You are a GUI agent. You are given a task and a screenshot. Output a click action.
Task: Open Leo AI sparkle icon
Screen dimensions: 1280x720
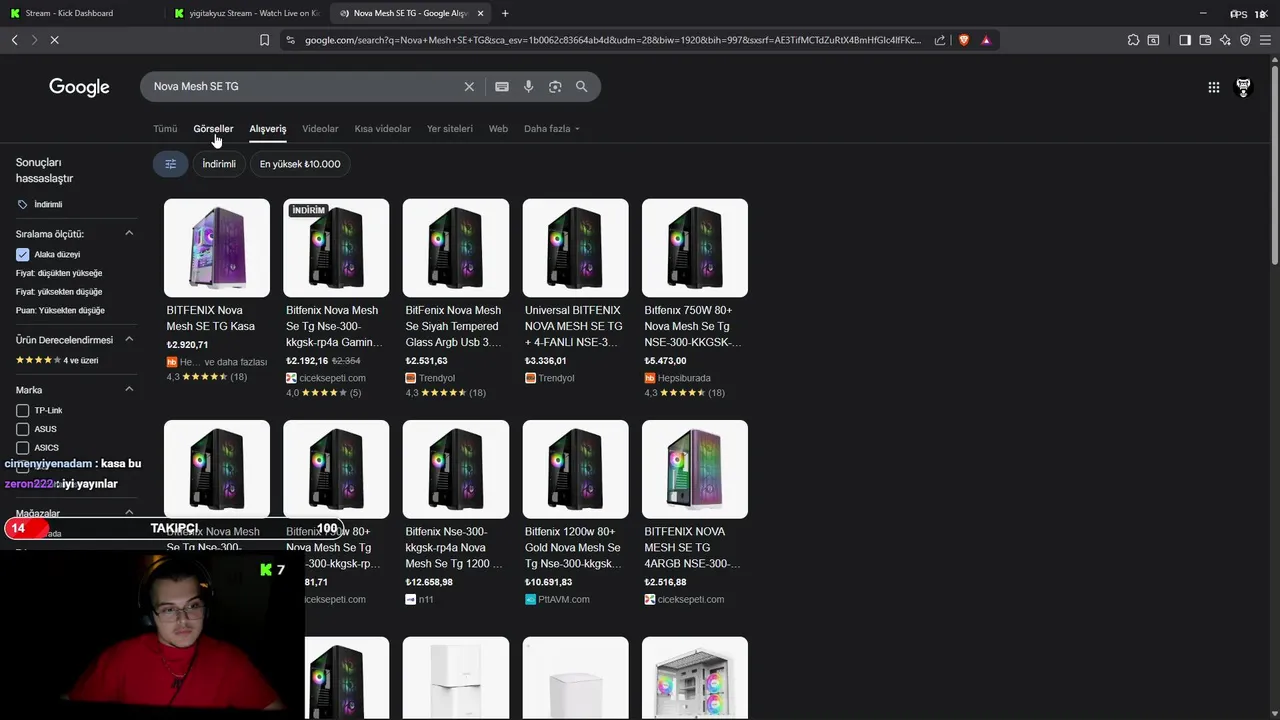pyautogui.click(x=1225, y=40)
